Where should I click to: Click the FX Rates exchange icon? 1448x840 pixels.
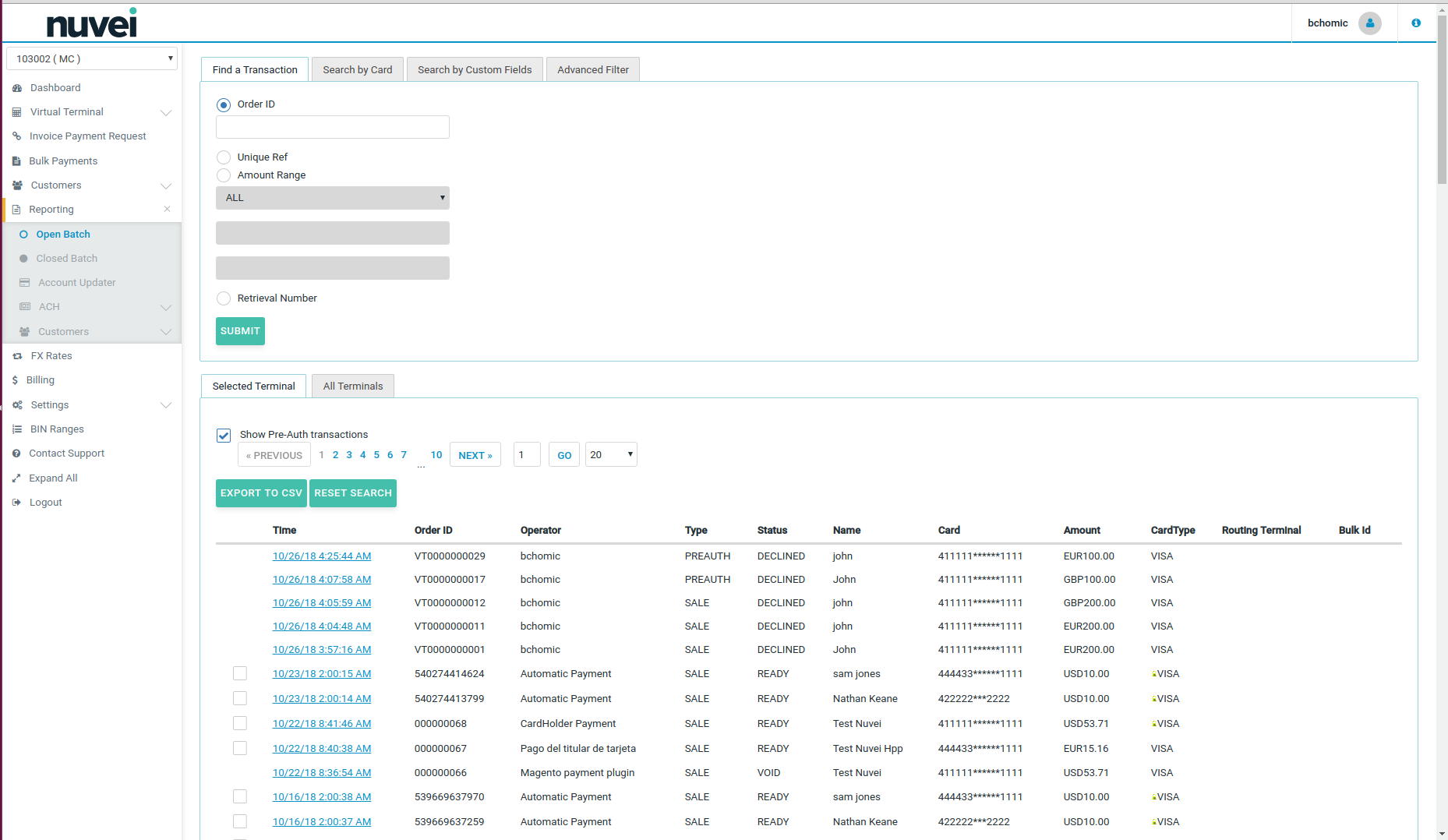click(17, 356)
